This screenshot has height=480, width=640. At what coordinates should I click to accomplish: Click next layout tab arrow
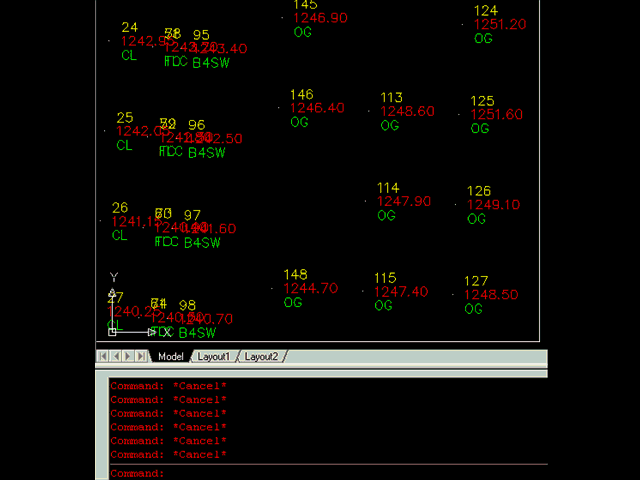coord(128,356)
